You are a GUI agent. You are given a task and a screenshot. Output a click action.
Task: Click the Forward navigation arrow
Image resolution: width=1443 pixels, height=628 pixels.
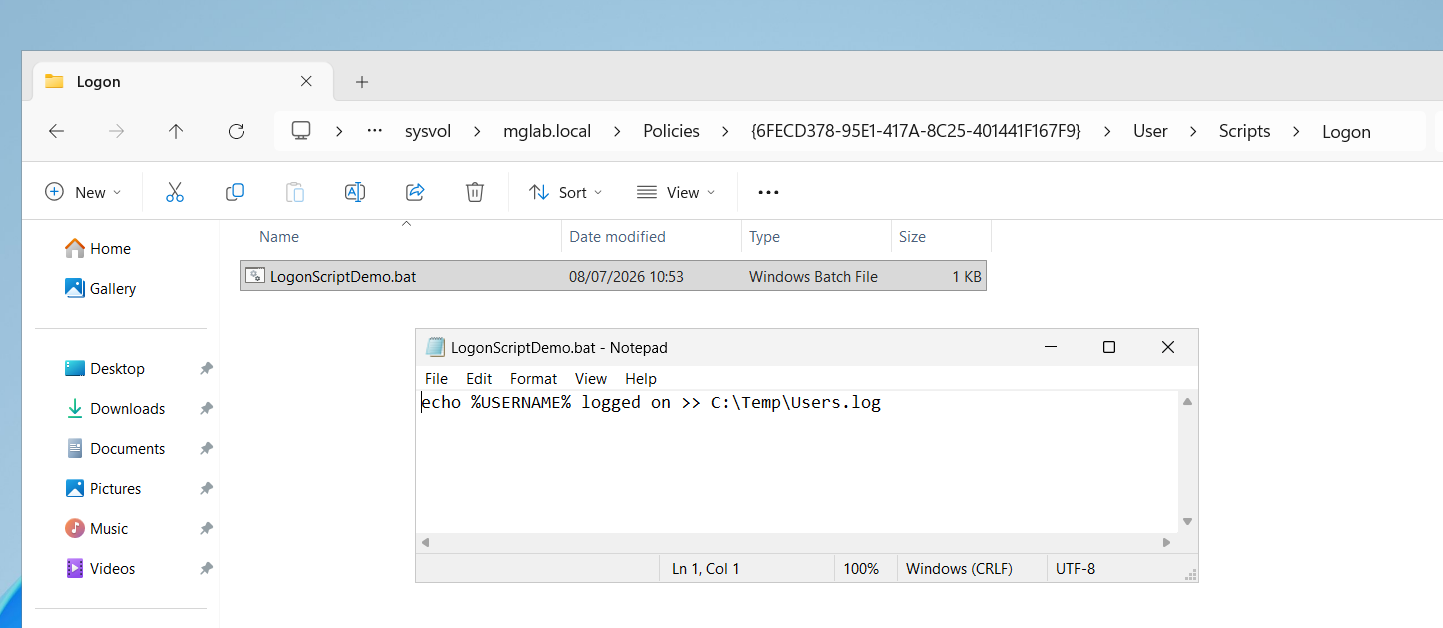116,131
